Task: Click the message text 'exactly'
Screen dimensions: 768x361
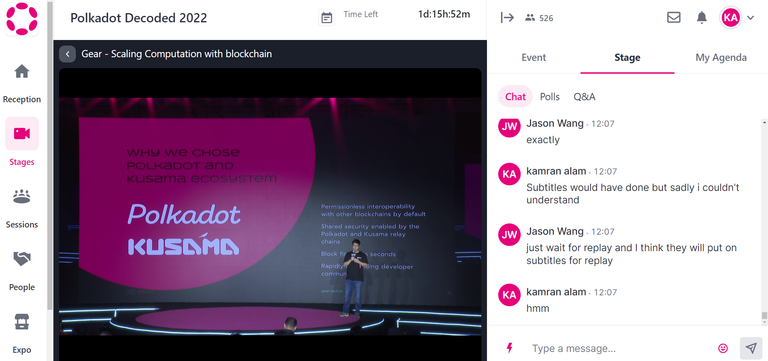Action: pyautogui.click(x=543, y=140)
